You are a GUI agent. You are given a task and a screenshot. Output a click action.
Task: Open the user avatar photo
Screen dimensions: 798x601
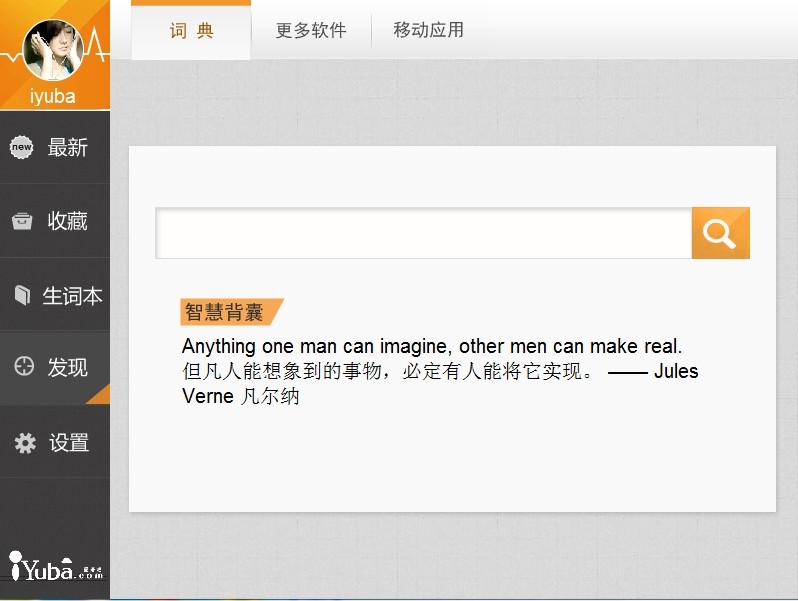pos(53,50)
